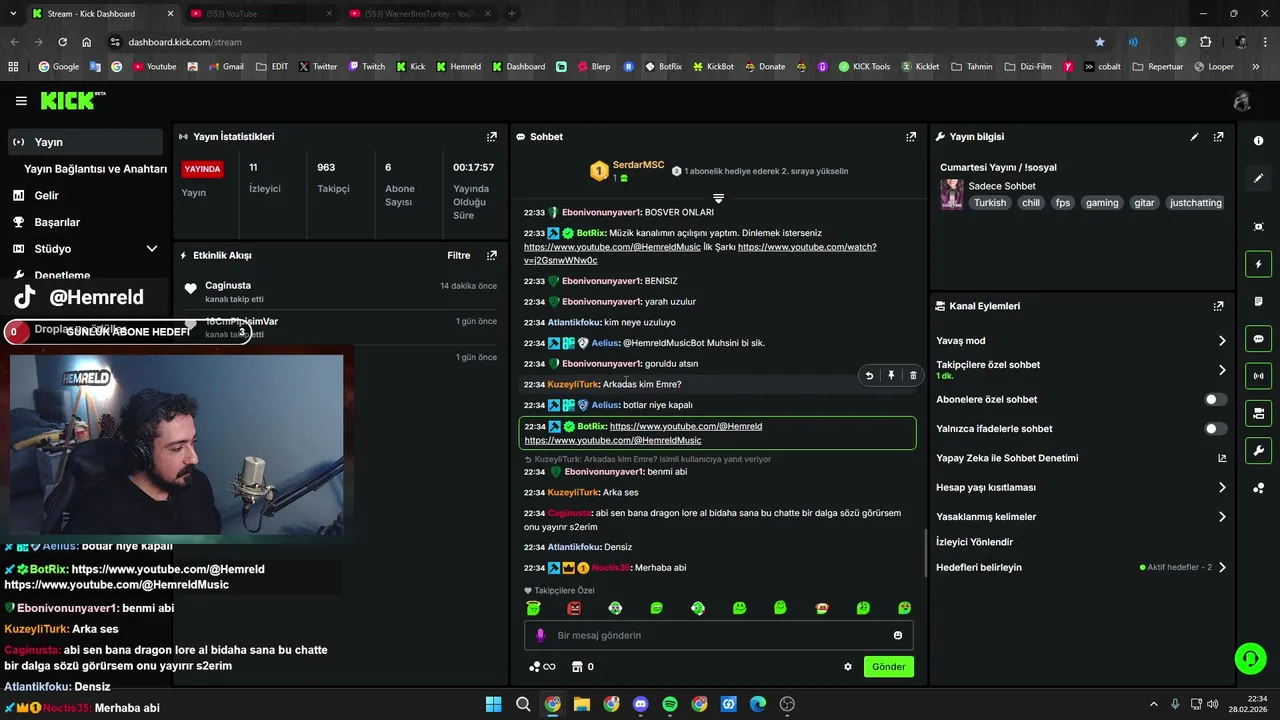Viewport: 1280px width, 720px height.
Task: Select Yayın in left sidebar
Action: tap(85, 142)
